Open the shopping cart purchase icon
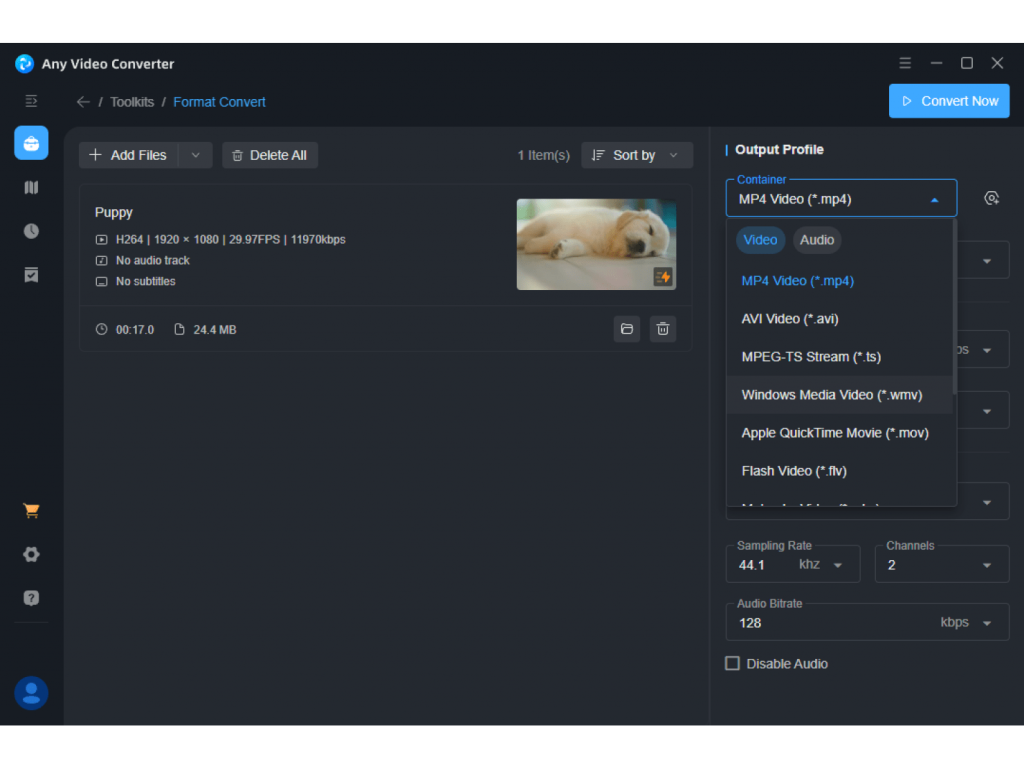Viewport: 1024px width, 767px height. (x=31, y=510)
